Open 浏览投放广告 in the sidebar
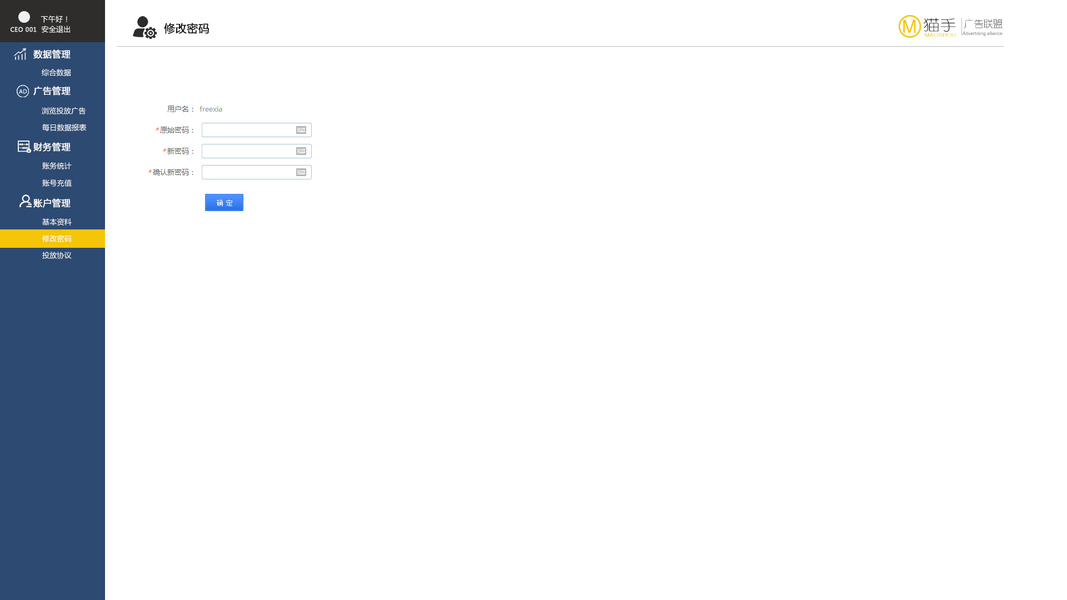This screenshot has width=1067, height=600. tap(63, 111)
